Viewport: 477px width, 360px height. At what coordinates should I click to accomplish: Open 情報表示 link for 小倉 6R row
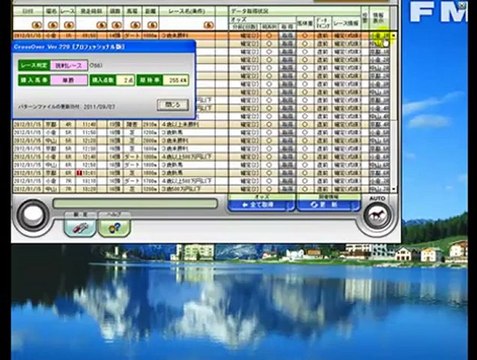[x=379, y=157]
